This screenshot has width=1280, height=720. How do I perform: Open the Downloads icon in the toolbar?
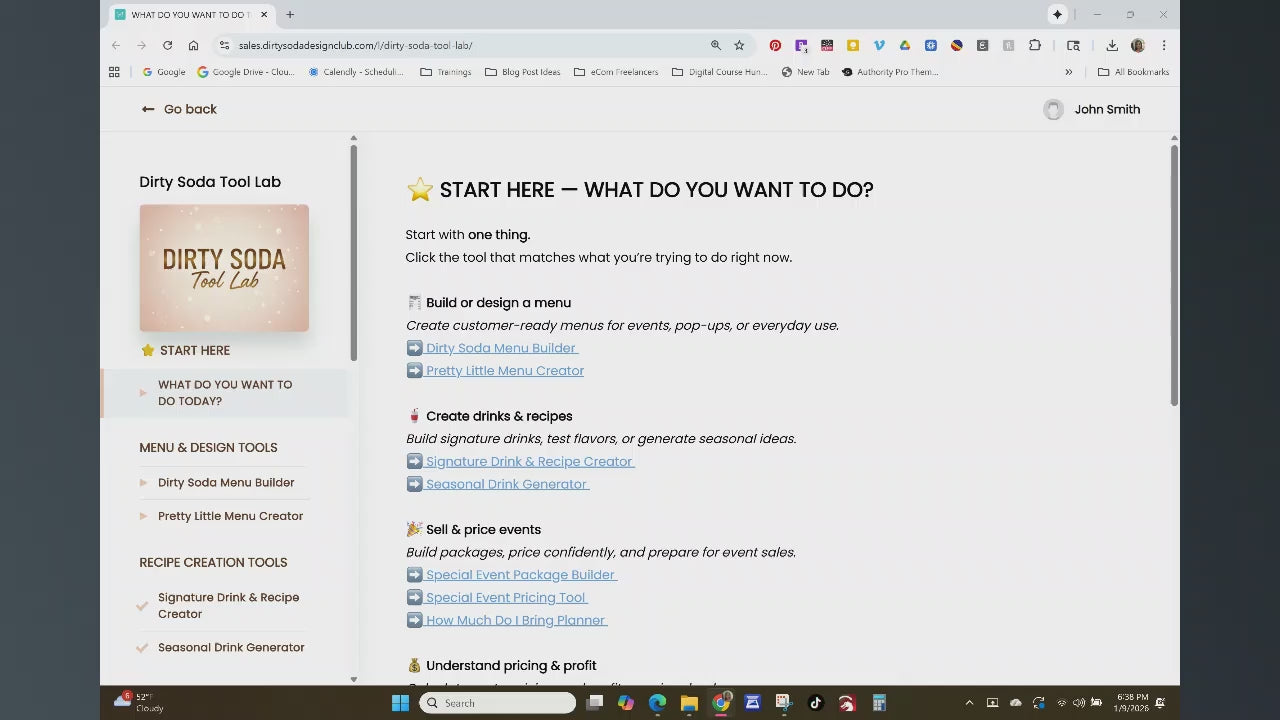tap(1112, 45)
